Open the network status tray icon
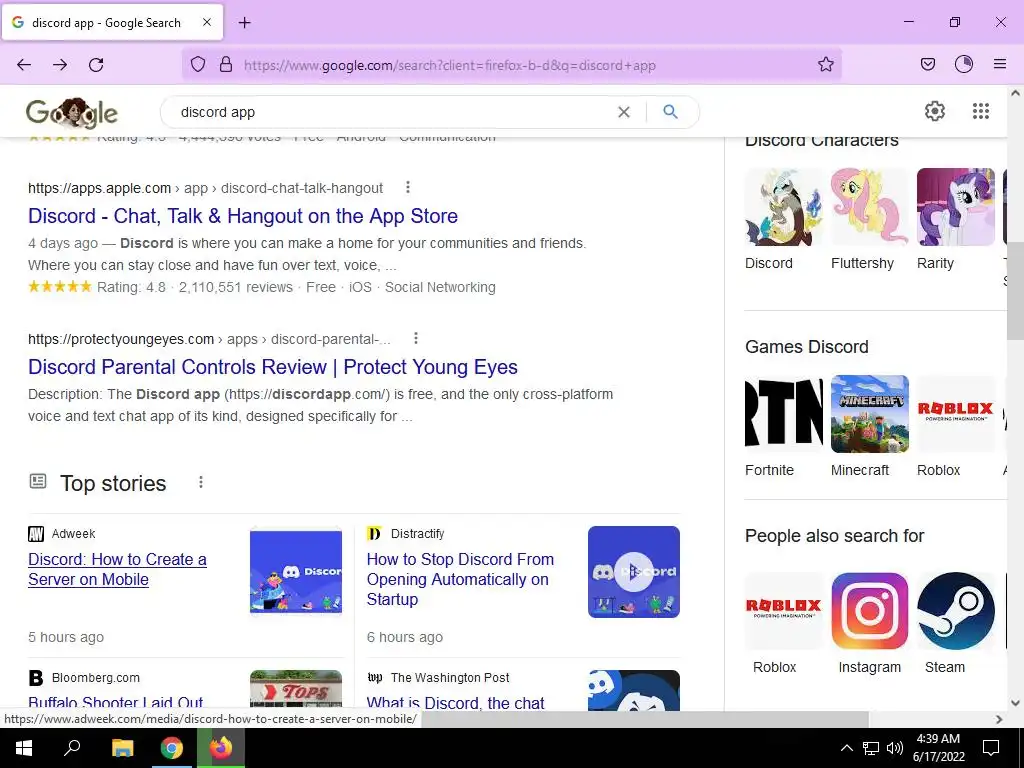This screenshot has height=768, width=1024. 871,748
